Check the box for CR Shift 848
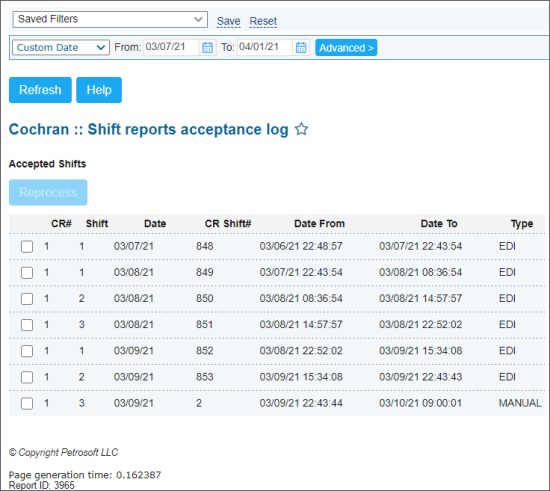 (27, 247)
